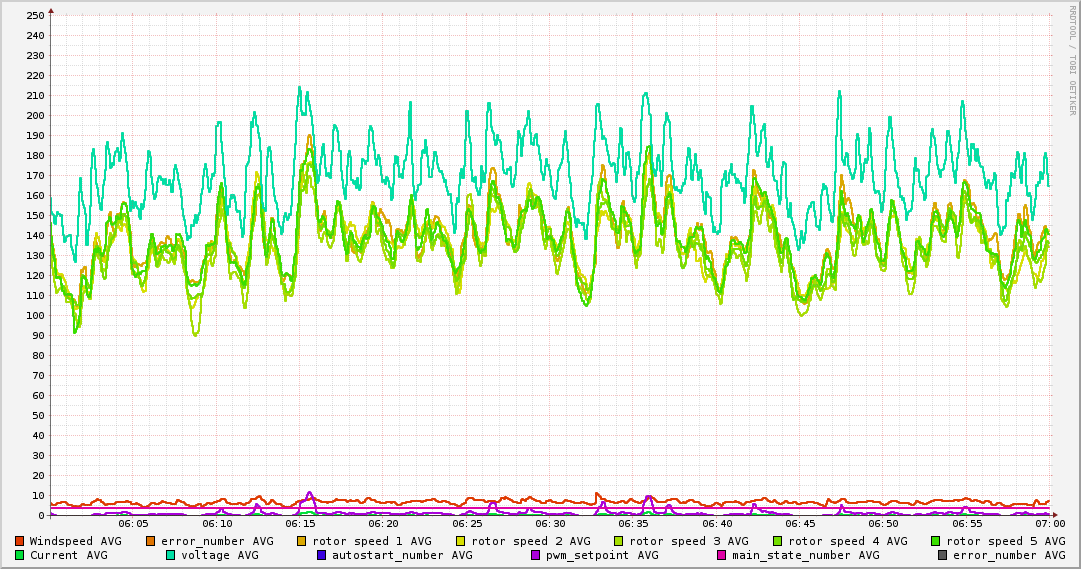Click the 70 value on the vertical axis
The image size is (1081, 569).
38,375
